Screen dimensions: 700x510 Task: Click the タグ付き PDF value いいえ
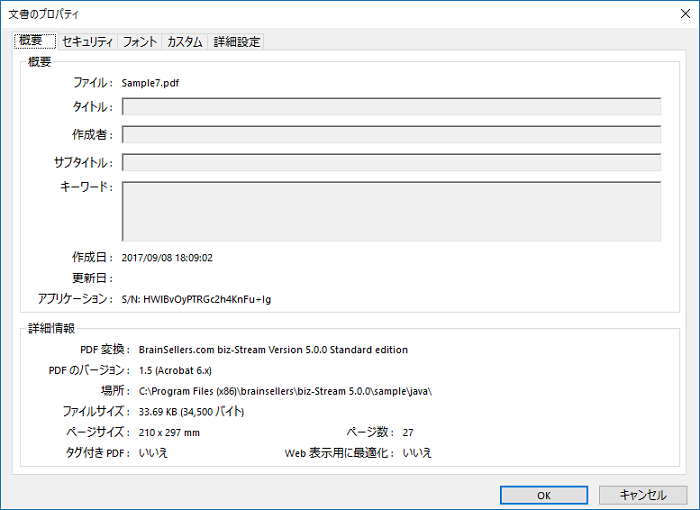click(x=153, y=453)
